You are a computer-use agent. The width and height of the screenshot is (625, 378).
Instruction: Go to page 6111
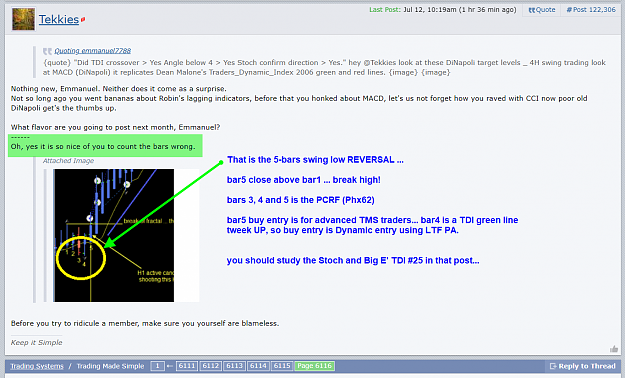[x=187, y=366]
